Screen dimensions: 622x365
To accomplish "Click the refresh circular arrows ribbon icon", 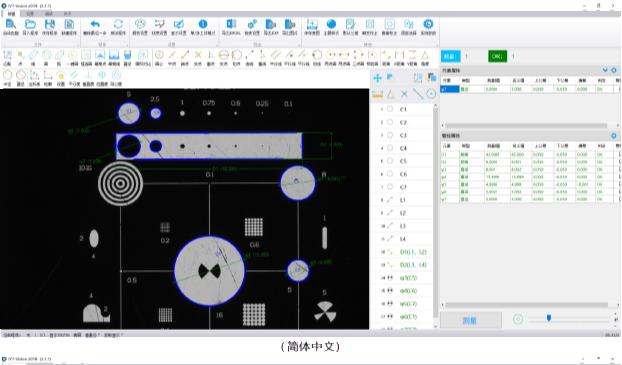I will coord(118,24).
